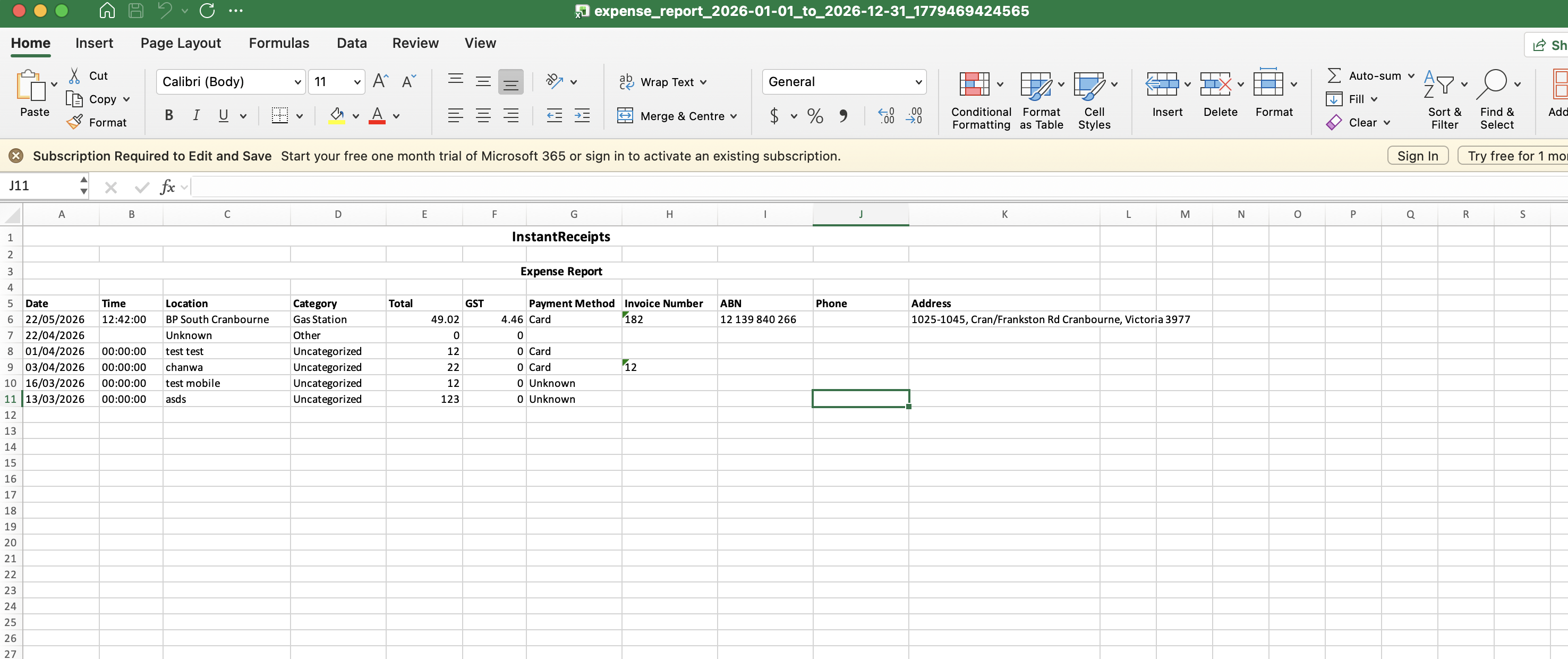Click the Undo arrow icon

pos(164,11)
